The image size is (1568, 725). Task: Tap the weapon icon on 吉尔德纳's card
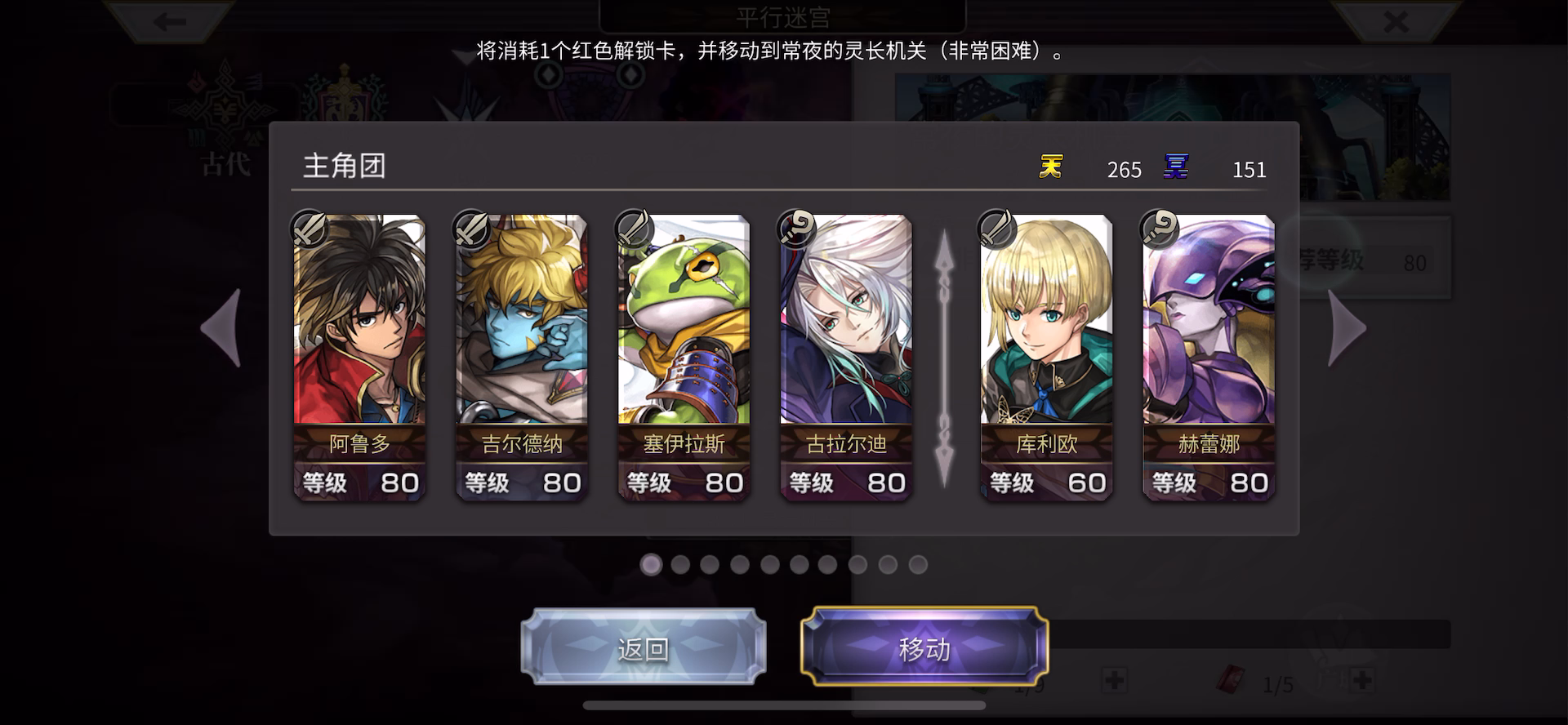click(471, 229)
